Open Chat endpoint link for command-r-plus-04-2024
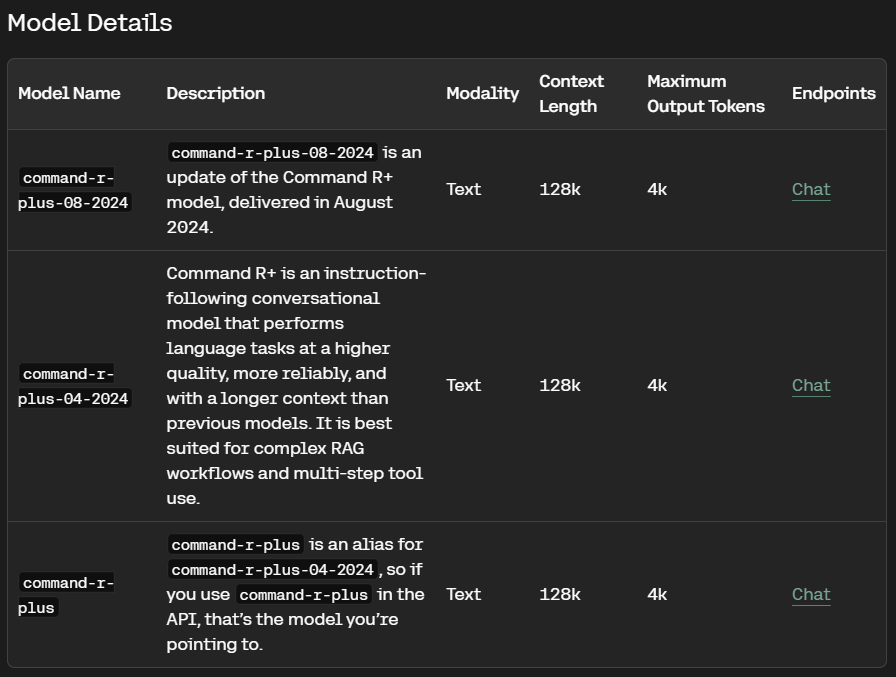 [811, 386]
